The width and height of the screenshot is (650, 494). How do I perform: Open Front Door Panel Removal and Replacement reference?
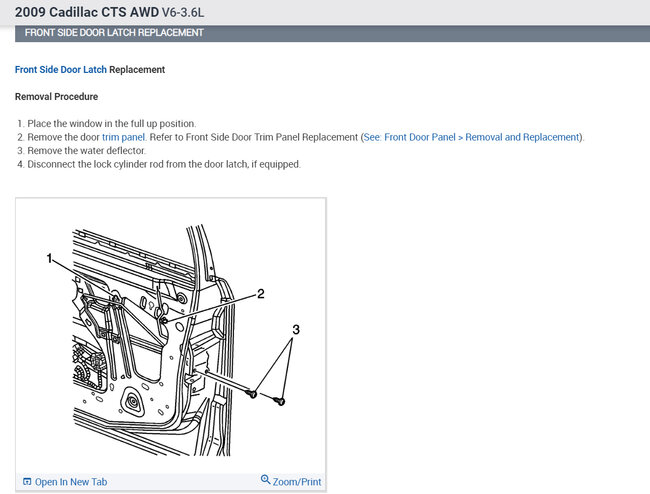[471, 137]
